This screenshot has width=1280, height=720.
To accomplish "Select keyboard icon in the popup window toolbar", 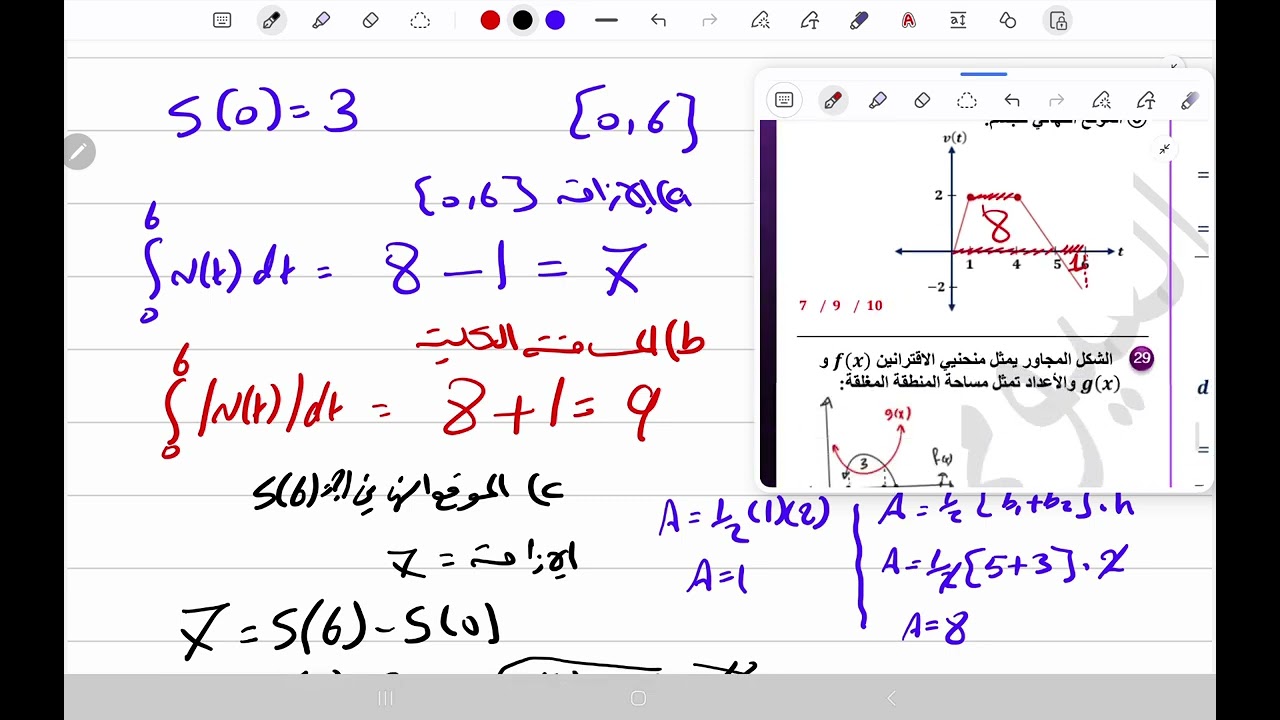I will pyautogui.click(x=784, y=100).
